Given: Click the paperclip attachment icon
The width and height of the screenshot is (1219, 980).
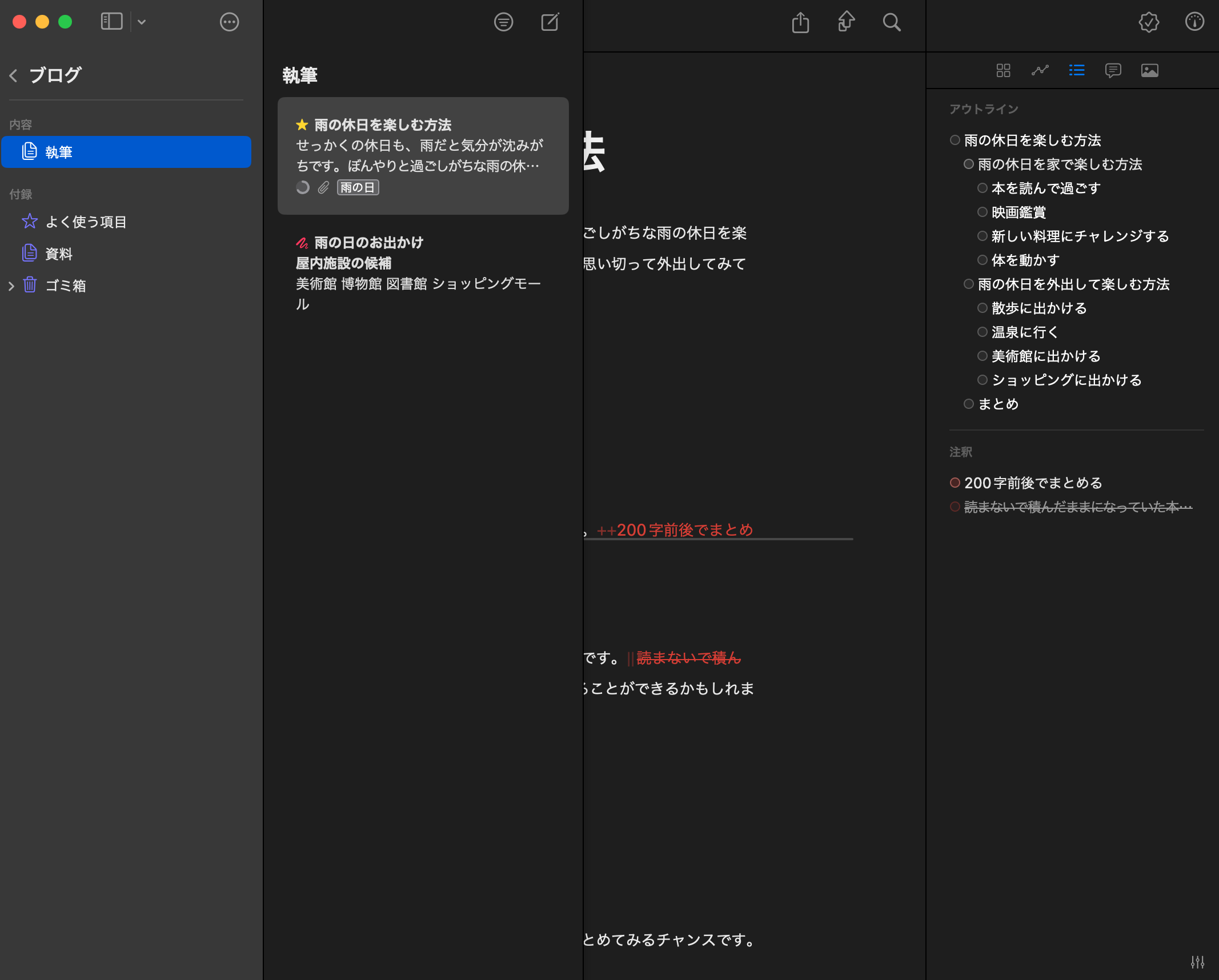Looking at the screenshot, I should [x=324, y=187].
